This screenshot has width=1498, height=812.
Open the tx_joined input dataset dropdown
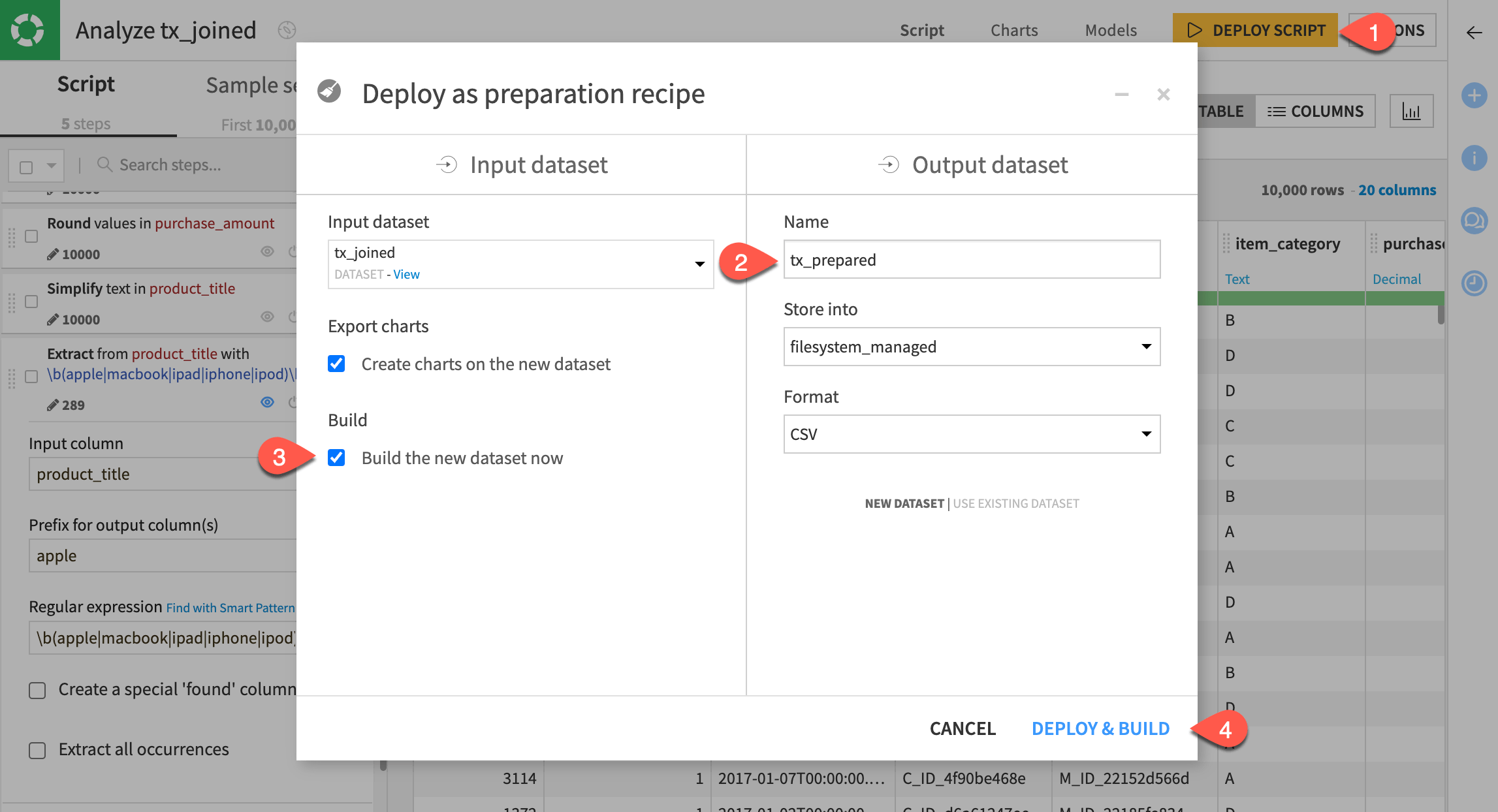(520, 264)
